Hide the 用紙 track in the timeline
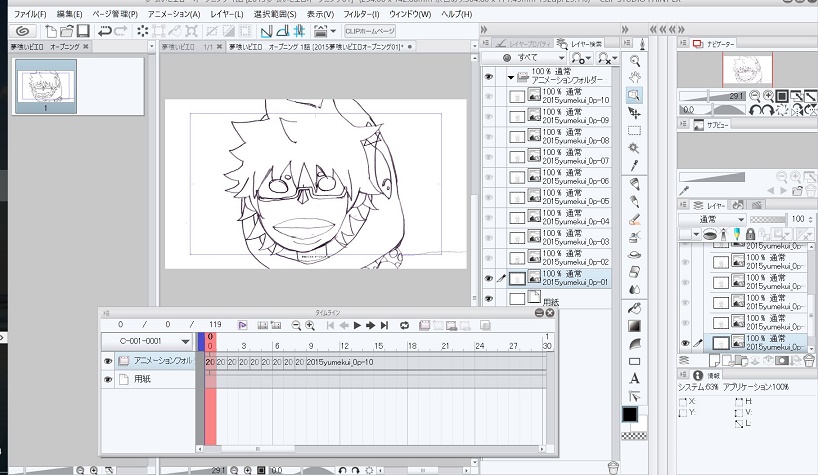Screen dimensions: 818x475 109,379
